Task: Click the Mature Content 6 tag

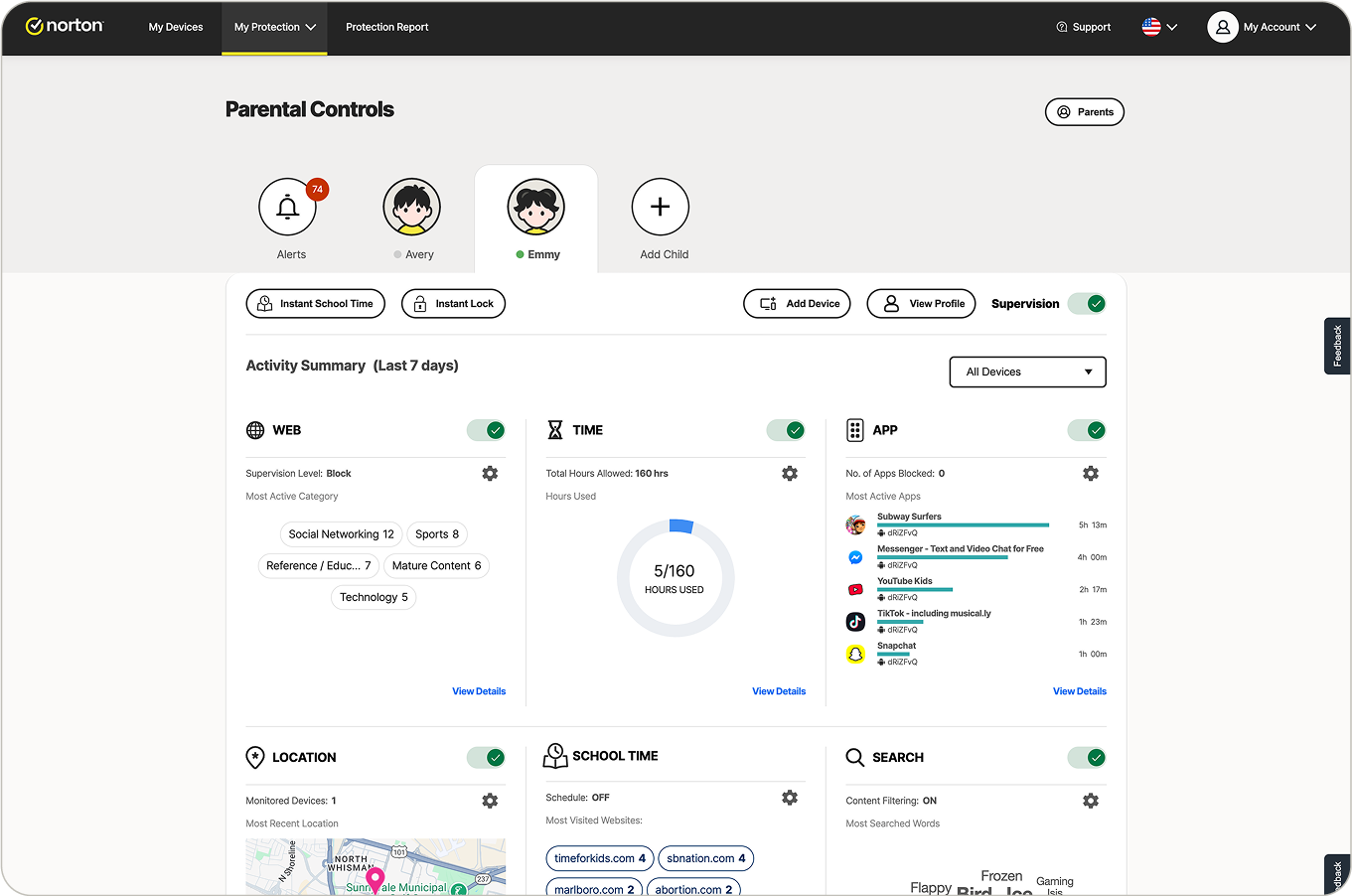Action: (436, 566)
